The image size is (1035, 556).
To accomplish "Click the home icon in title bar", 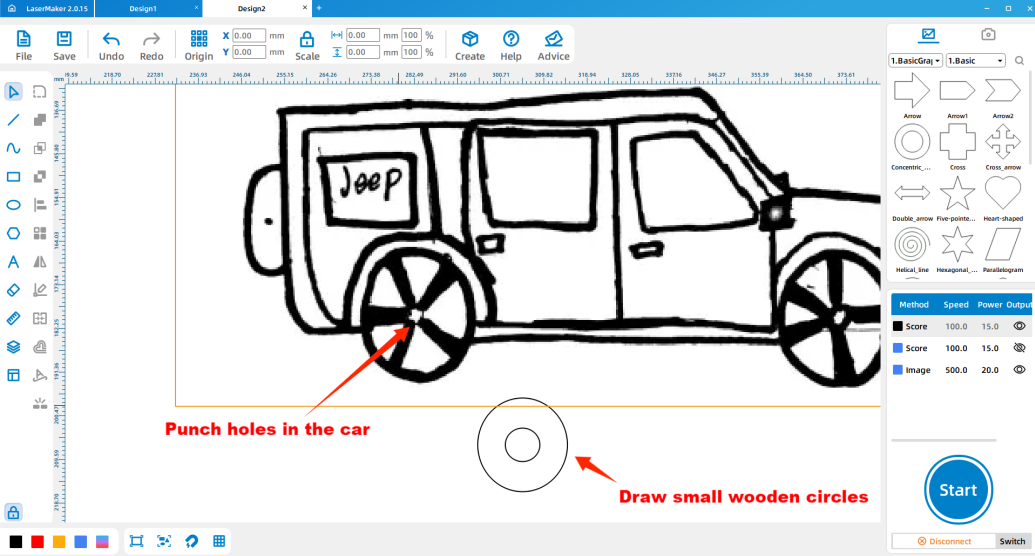I will point(12,9).
